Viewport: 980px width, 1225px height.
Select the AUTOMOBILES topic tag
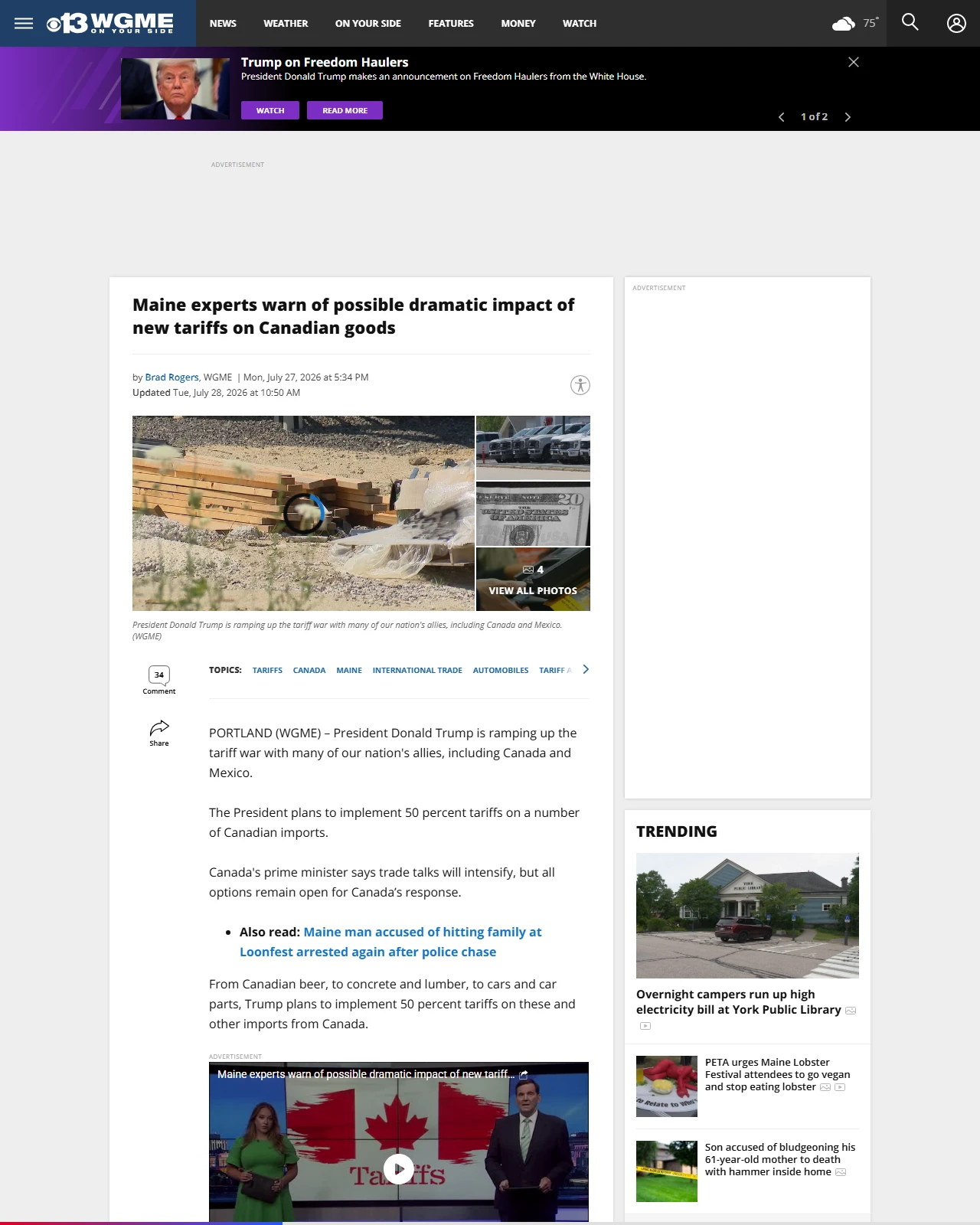point(501,670)
